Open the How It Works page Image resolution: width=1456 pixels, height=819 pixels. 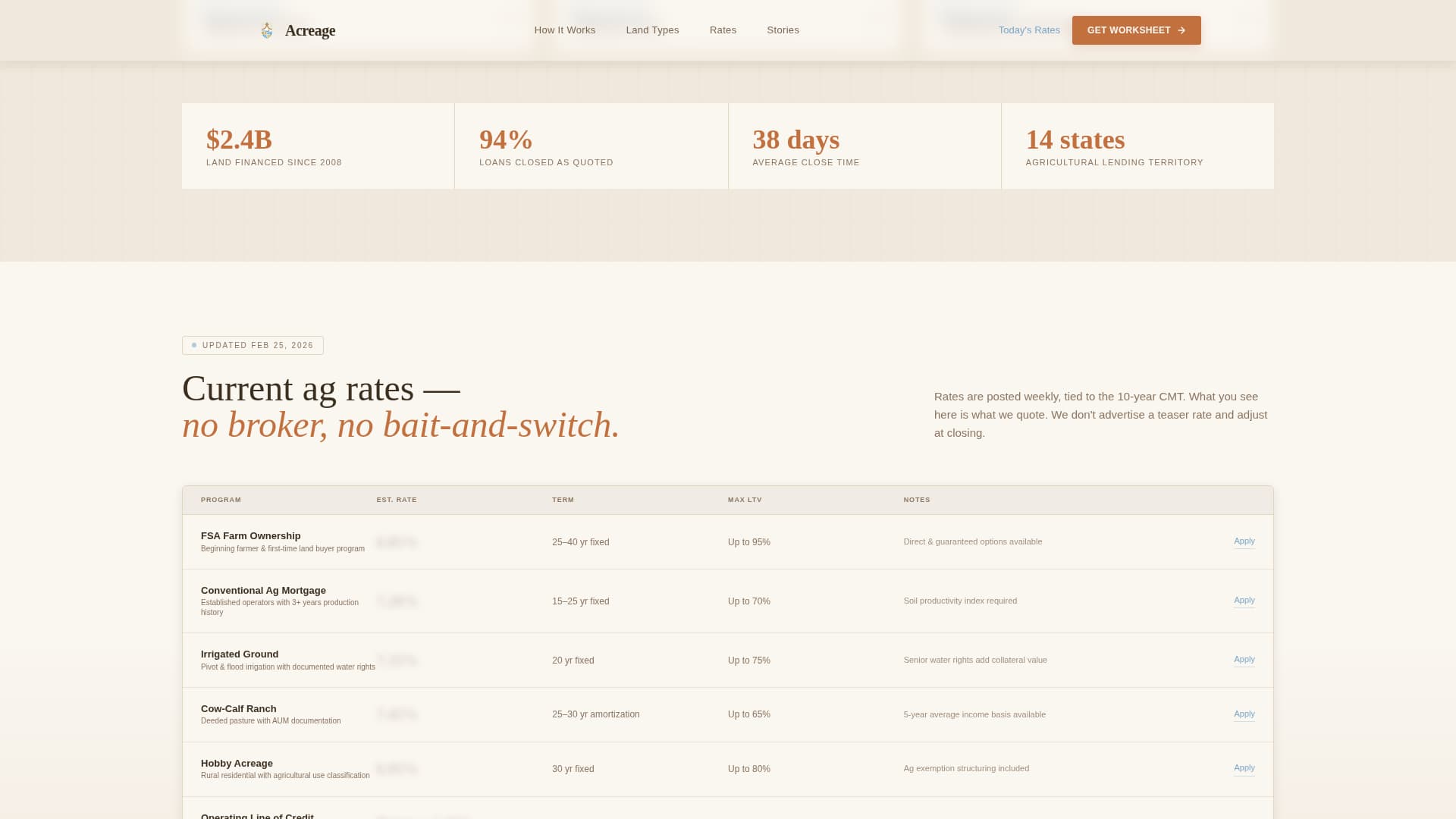point(565,30)
